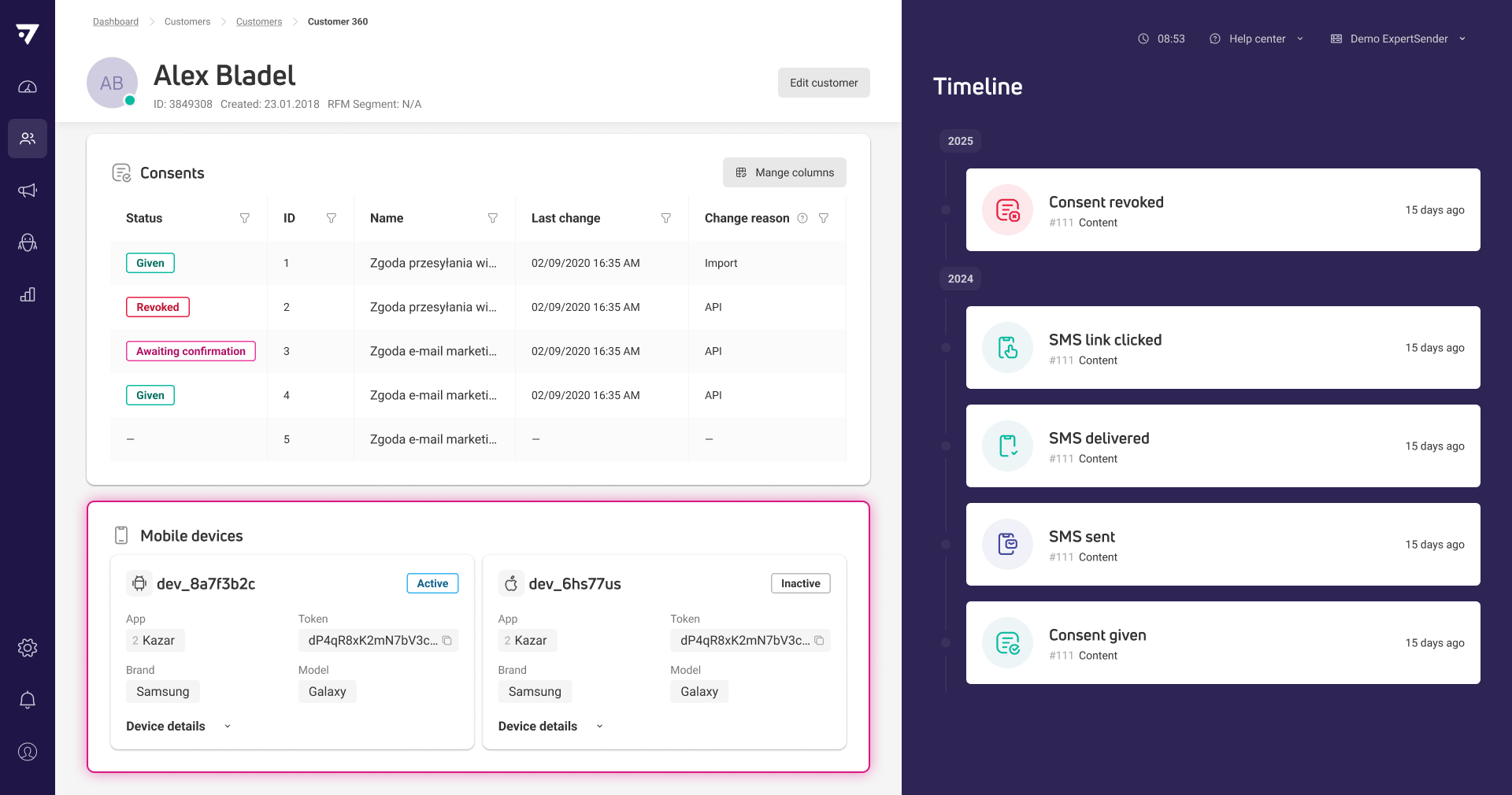Open the Help center dropdown

[1257, 39]
